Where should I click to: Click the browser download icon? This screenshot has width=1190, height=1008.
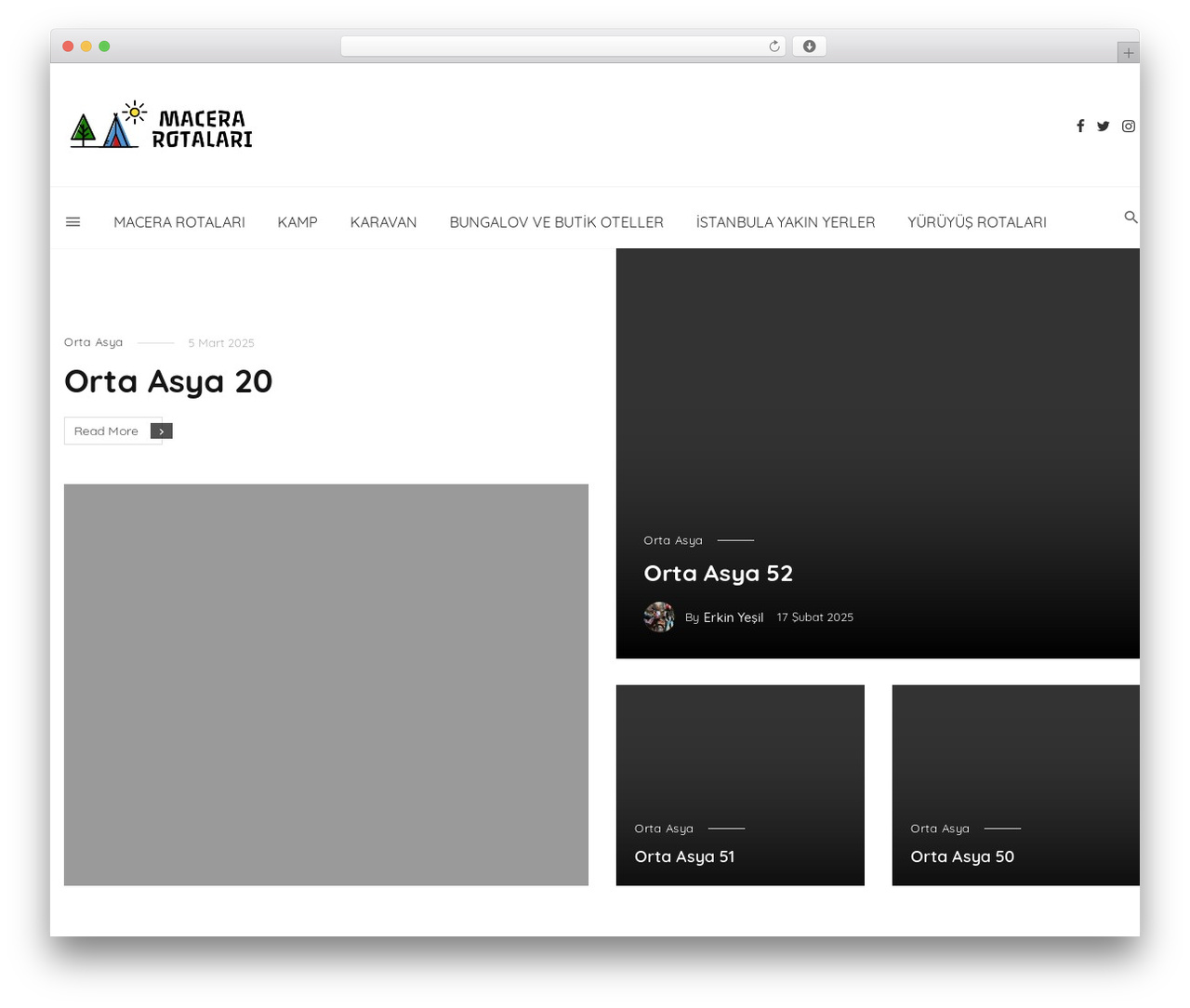click(809, 46)
